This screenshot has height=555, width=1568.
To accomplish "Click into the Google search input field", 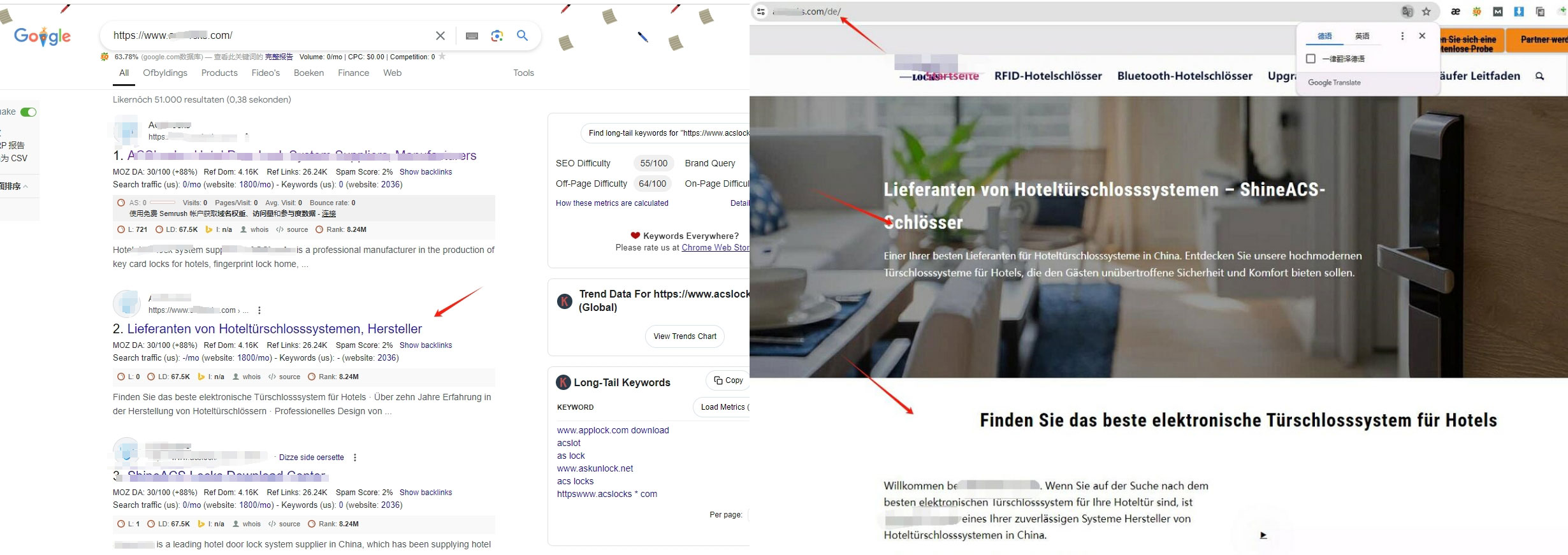I will point(268,36).
